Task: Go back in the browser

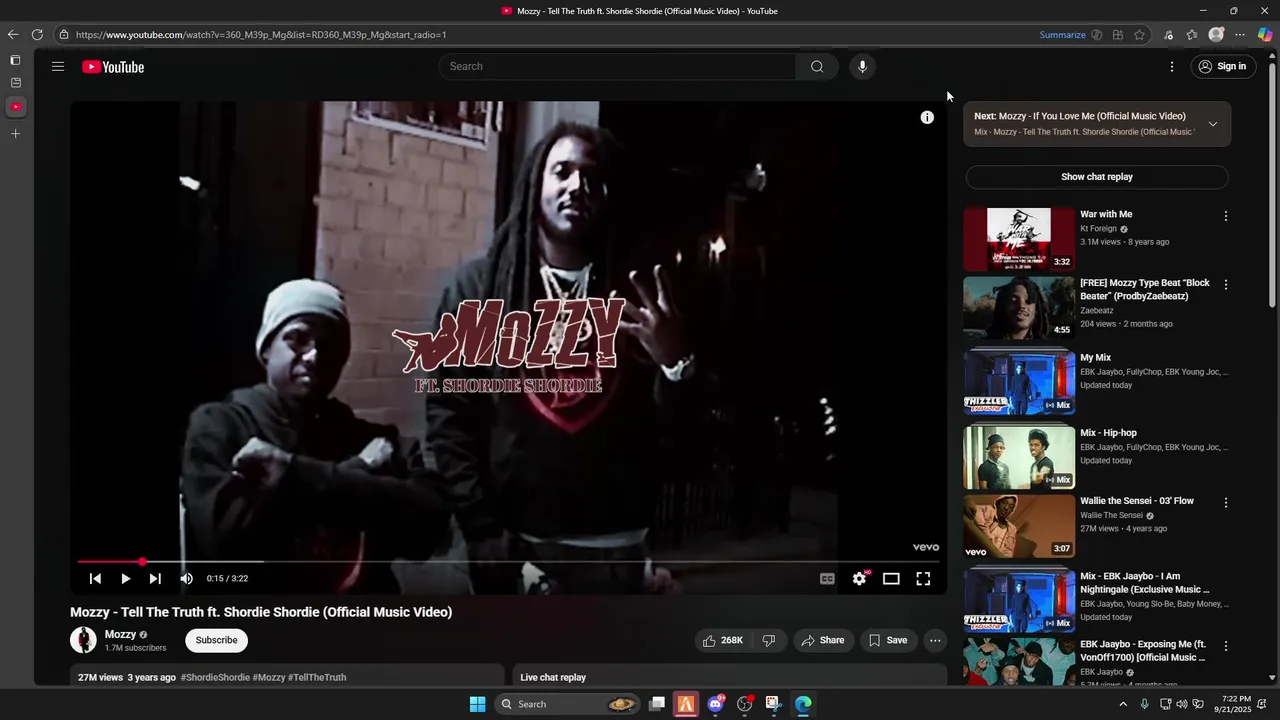Action: click(x=13, y=35)
